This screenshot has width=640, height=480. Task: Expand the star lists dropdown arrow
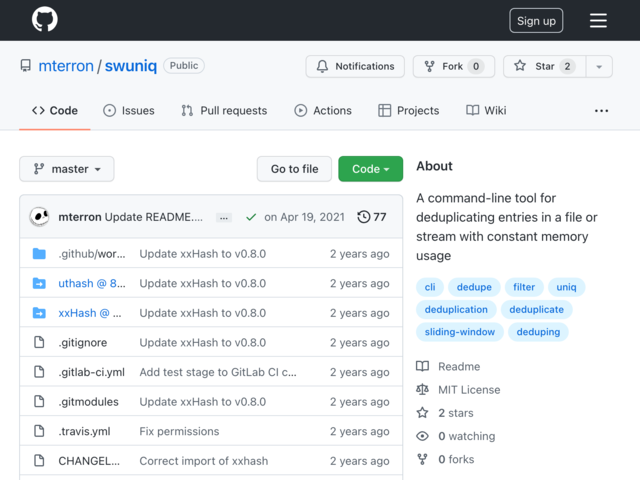point(599,67)
